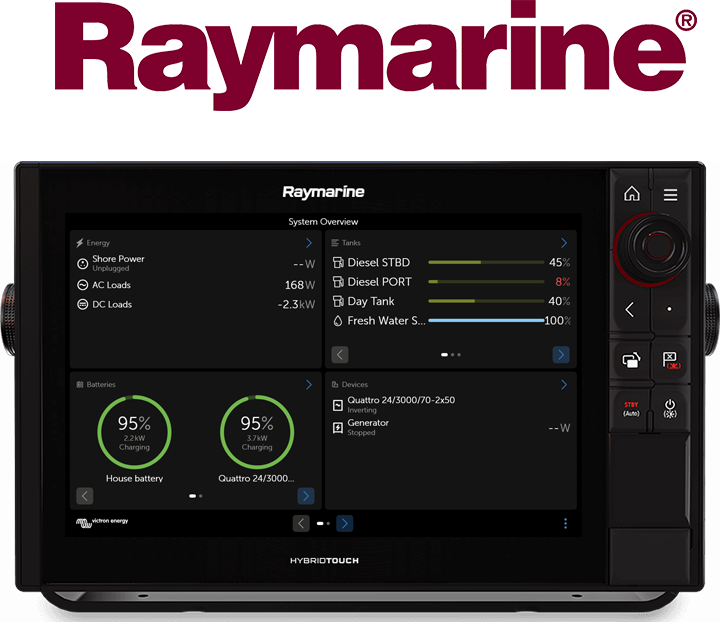The height and width of the screenshot is (622, 720).
Task: Click the Fresh Water droplet icon
Action: (338, 321)
